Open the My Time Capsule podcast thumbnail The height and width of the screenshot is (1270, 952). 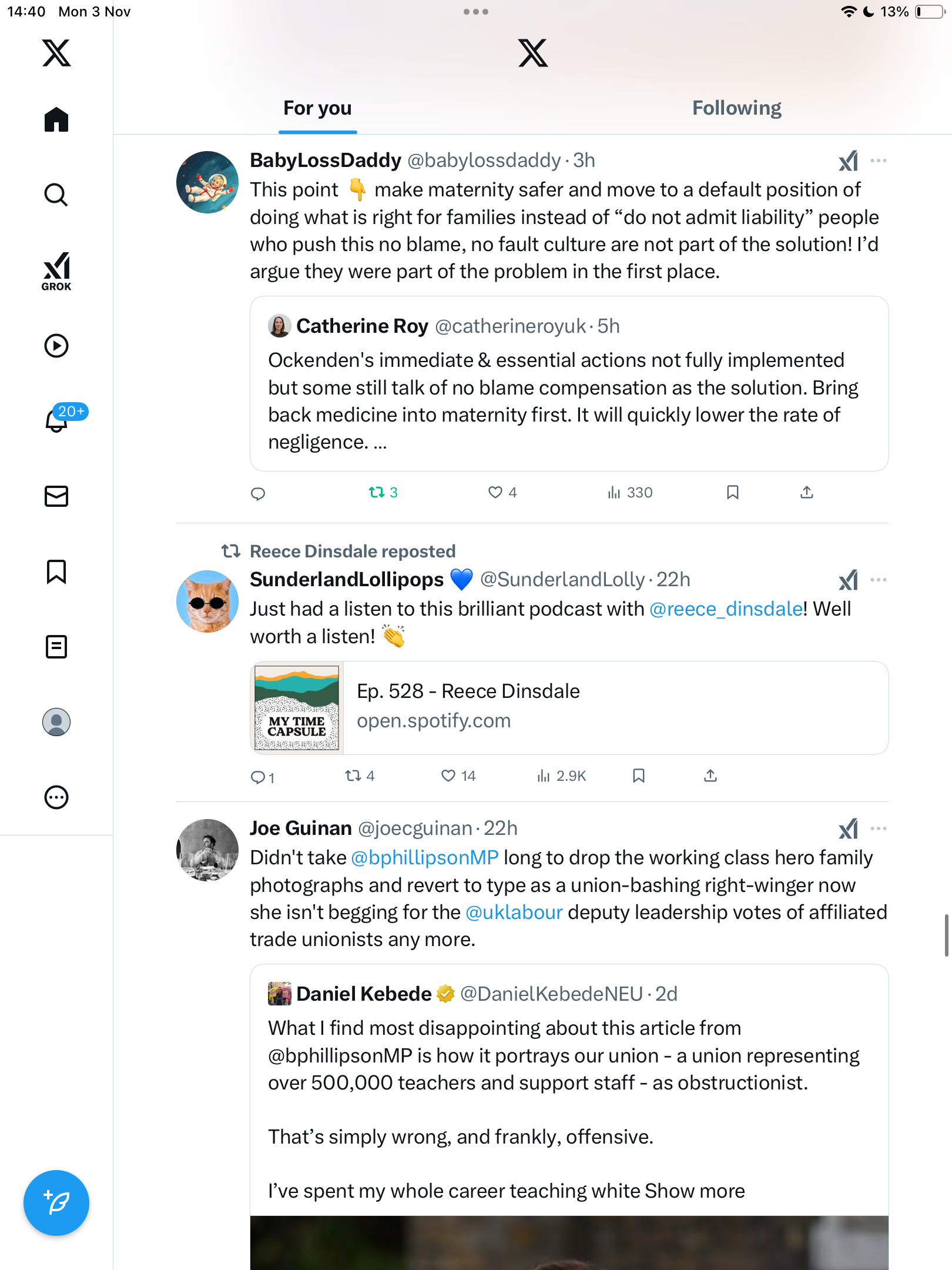(297, 708)
